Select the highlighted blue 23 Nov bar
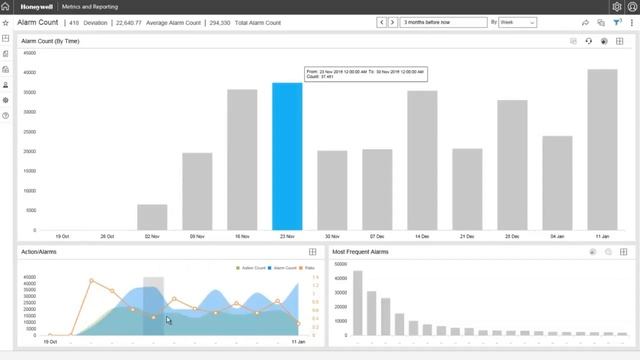This screenshot has height=360, width=640. tap(287, 156)
